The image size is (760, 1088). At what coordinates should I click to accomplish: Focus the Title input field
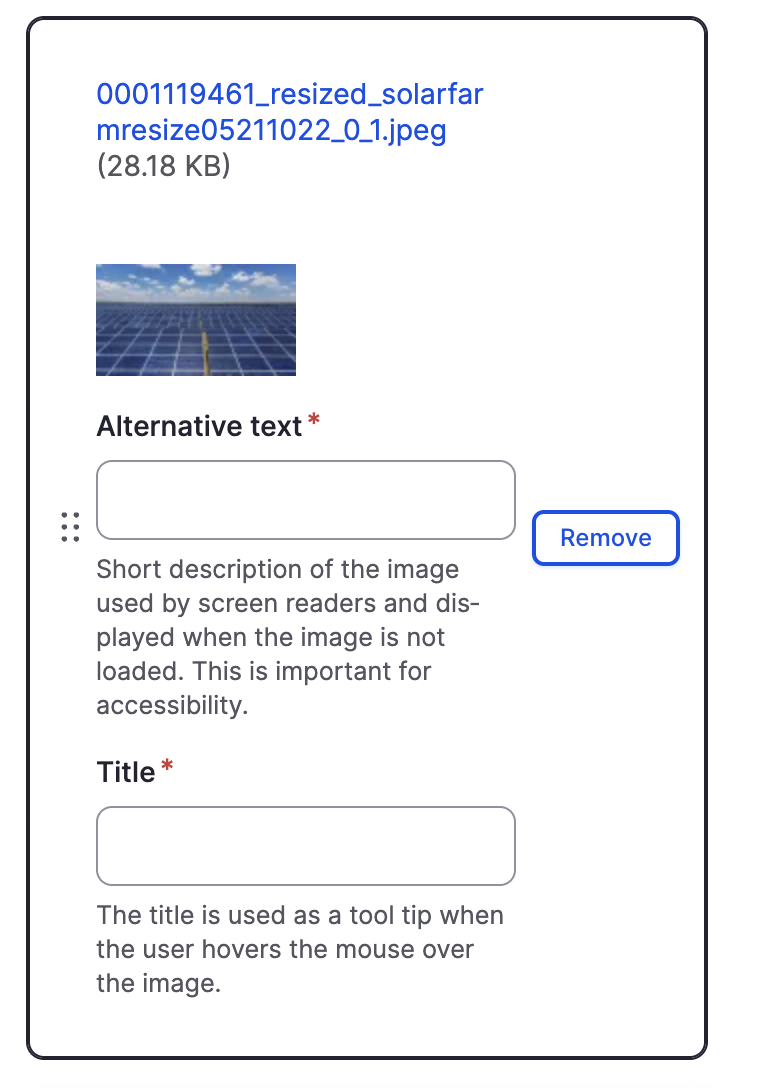305,846
